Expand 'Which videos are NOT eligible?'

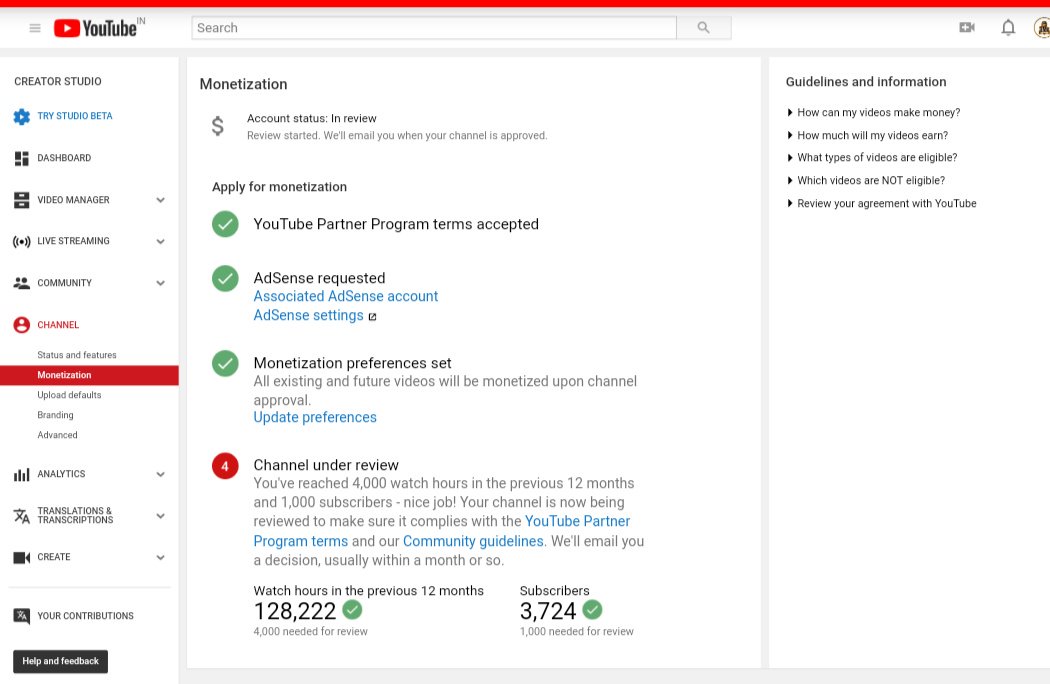(x=866, y=180)
